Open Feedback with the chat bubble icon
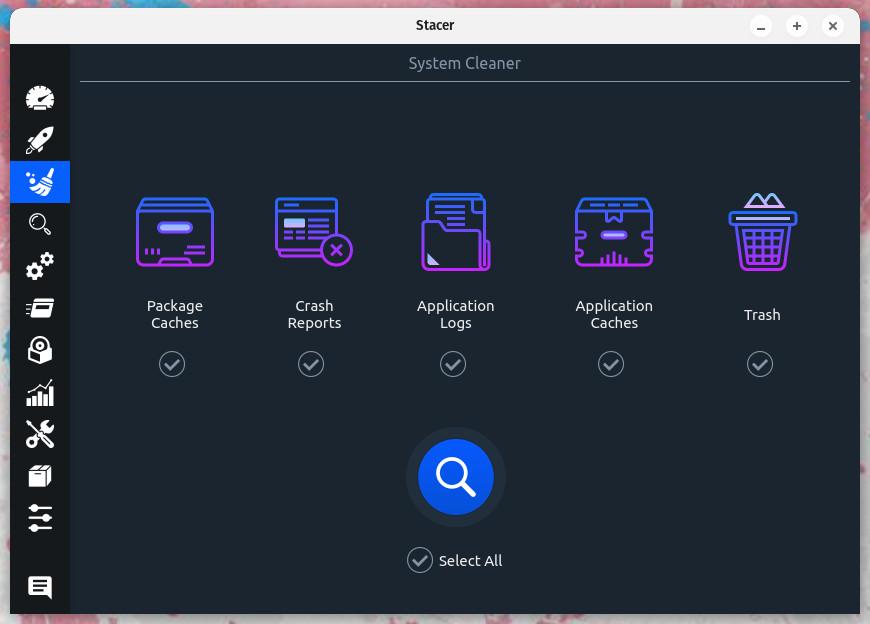 (x=40, y=588)
